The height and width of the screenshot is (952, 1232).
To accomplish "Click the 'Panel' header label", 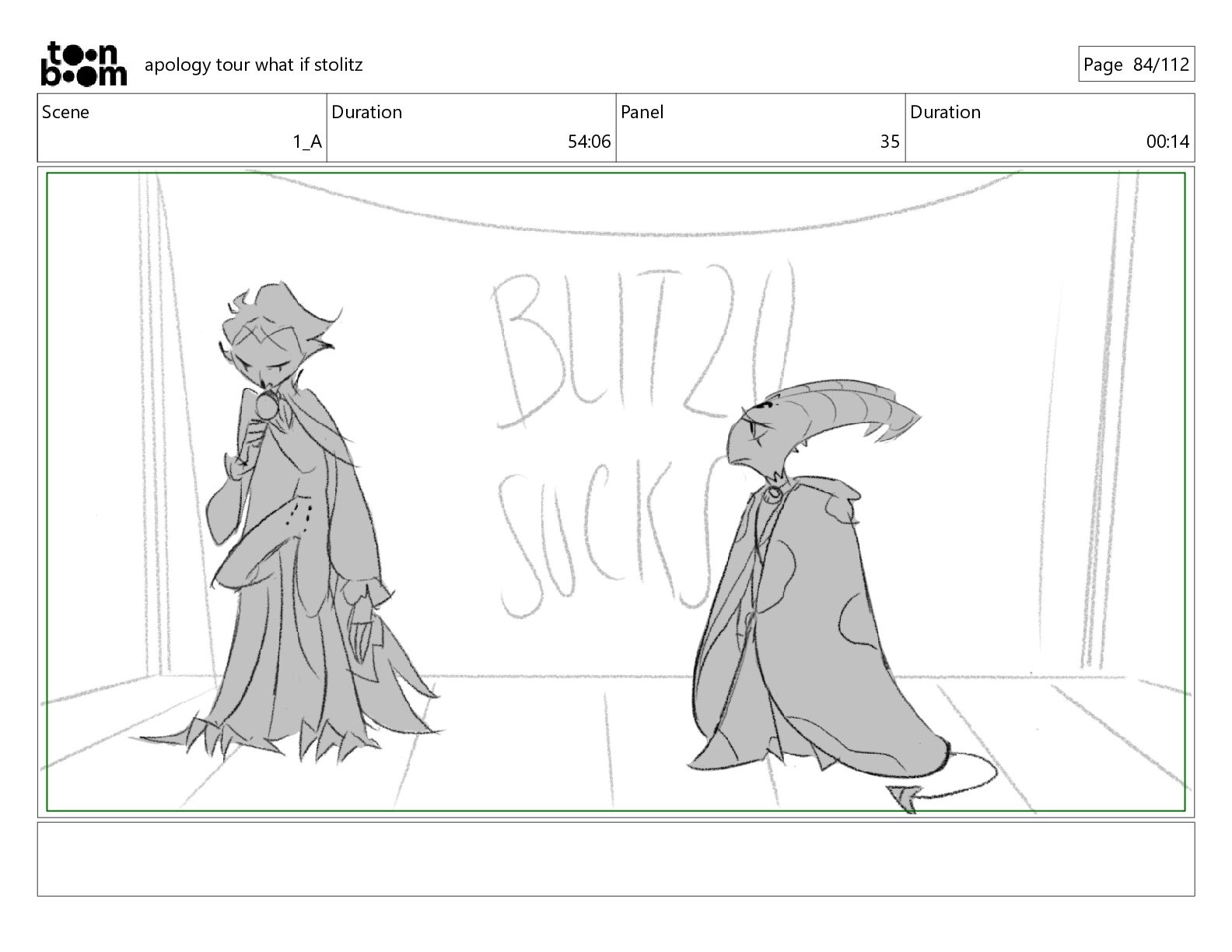I will [x=642, y=112].
